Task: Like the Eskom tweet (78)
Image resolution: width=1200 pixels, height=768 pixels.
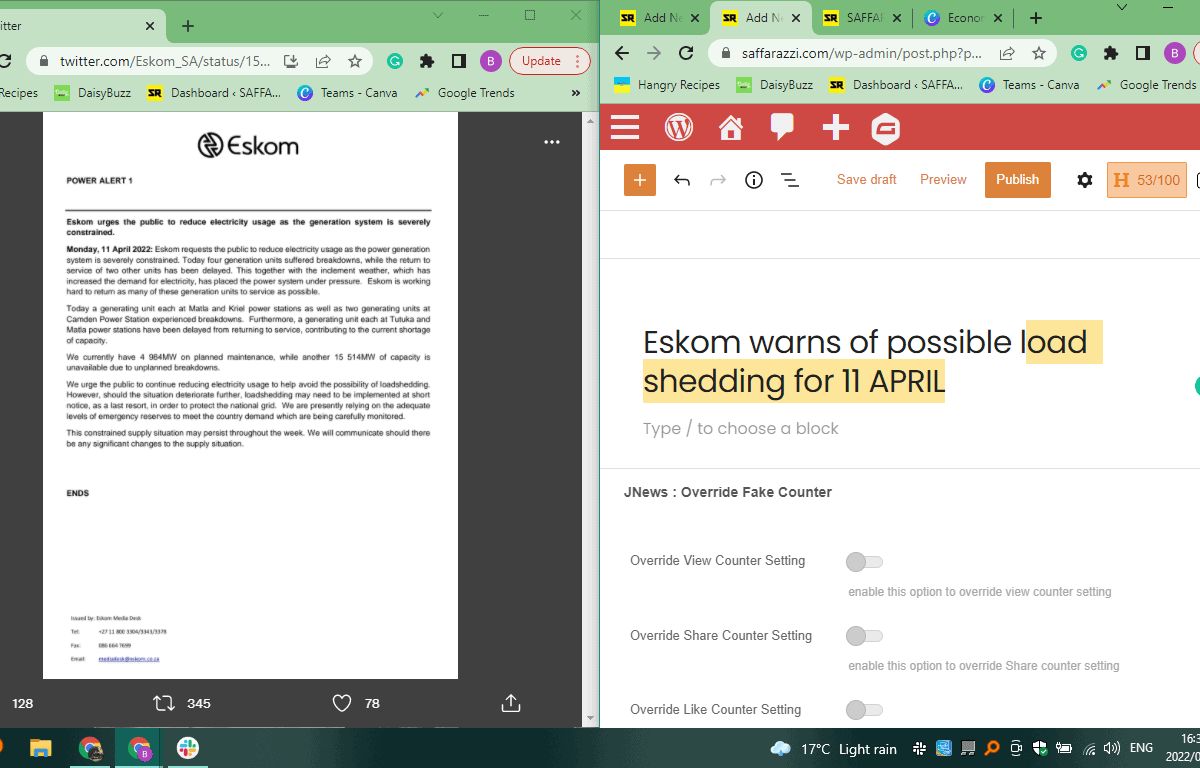Action: point(356,704)
